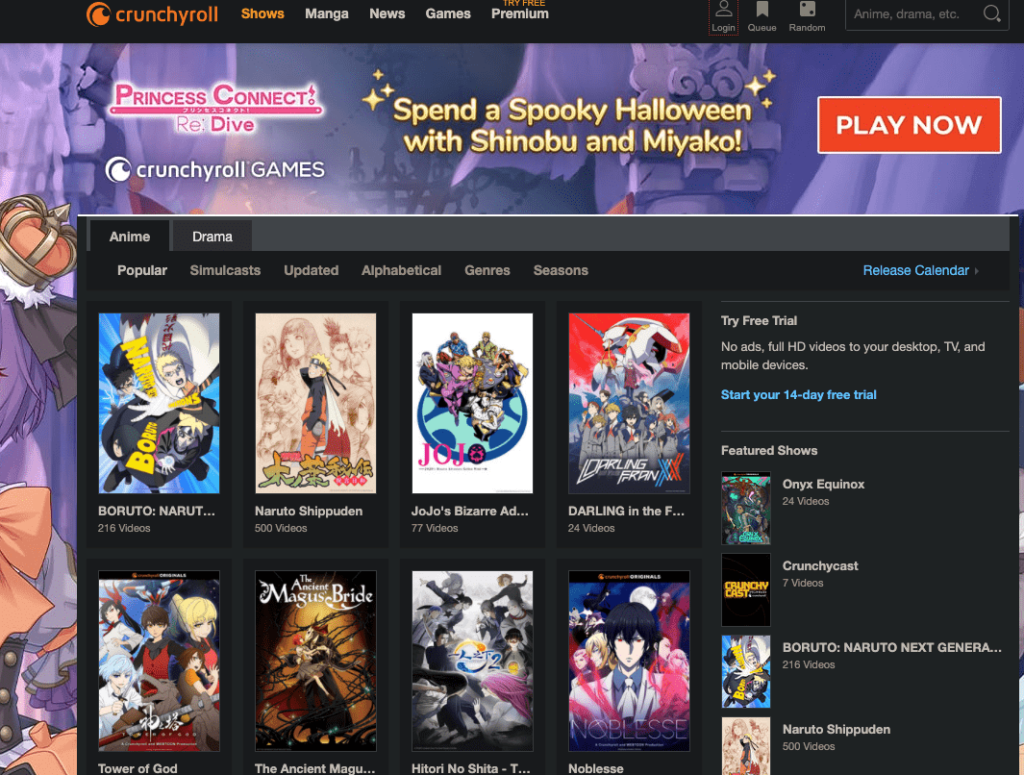Screen dimensions: 1024x775
Task: Open the Manga menu item
Action: tap(327, 14)
